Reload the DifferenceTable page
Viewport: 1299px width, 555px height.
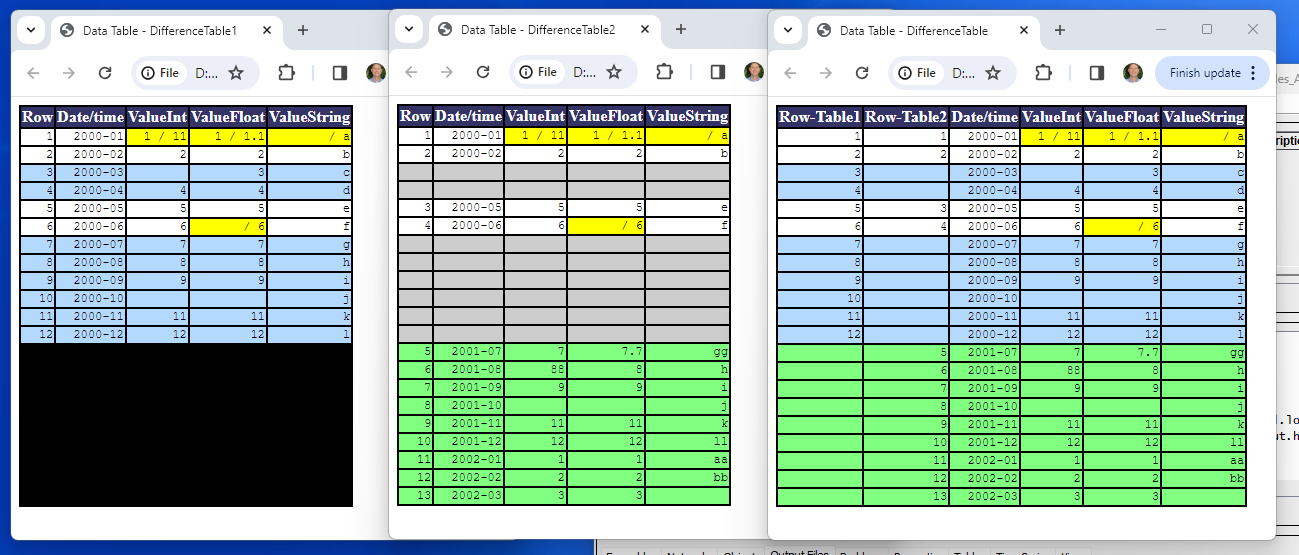pos(862,72)
